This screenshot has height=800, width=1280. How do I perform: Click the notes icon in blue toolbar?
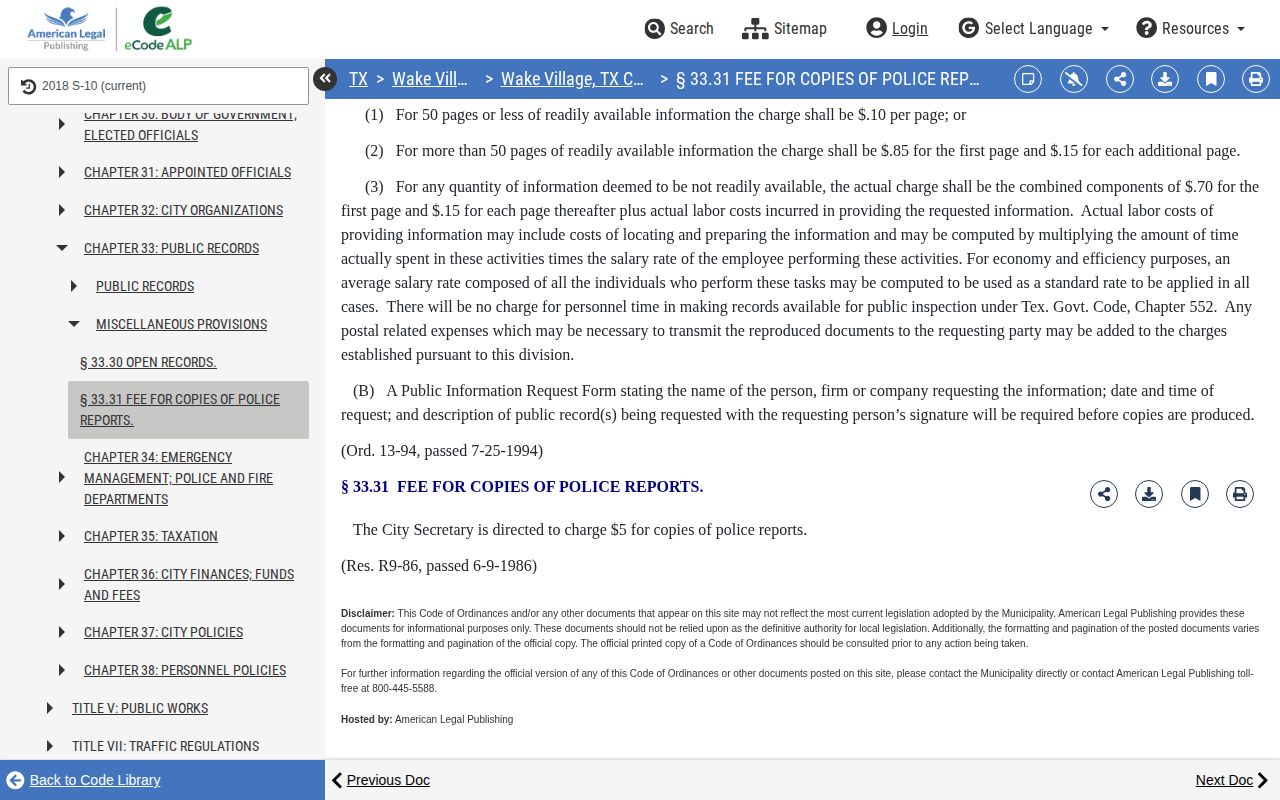pos(1028,79)
